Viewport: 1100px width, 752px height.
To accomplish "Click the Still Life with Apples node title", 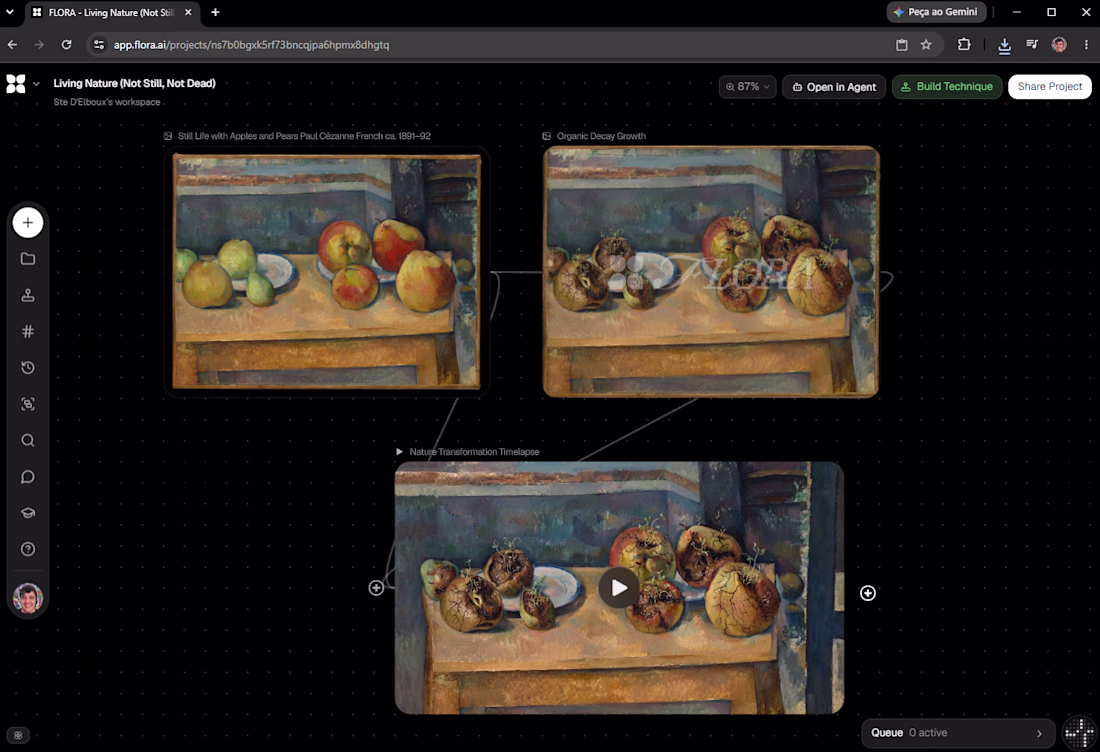I will (x=304, y=136).
